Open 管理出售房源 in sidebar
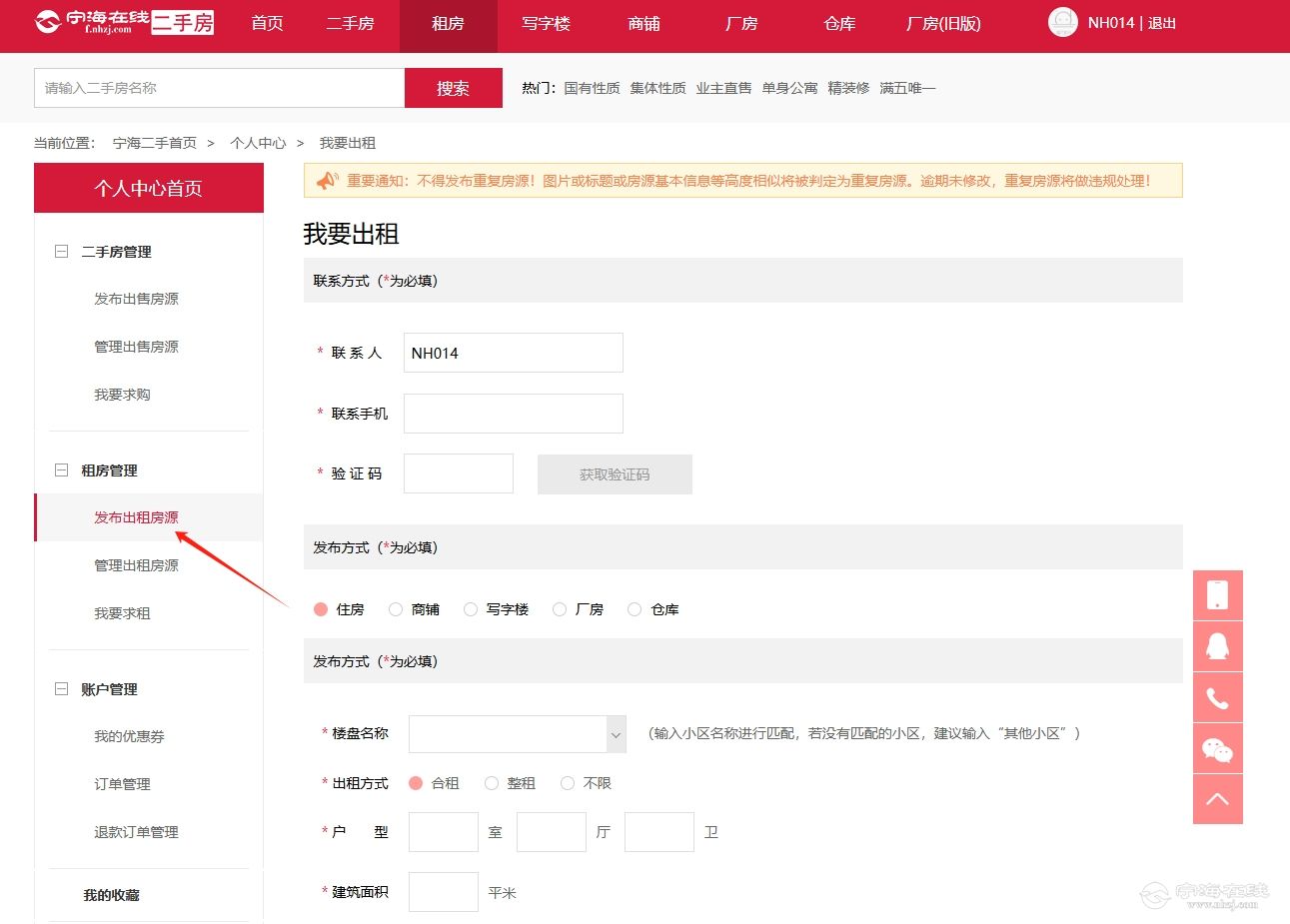This screenshot has height=924, width=1290. (x=136, y=347)
